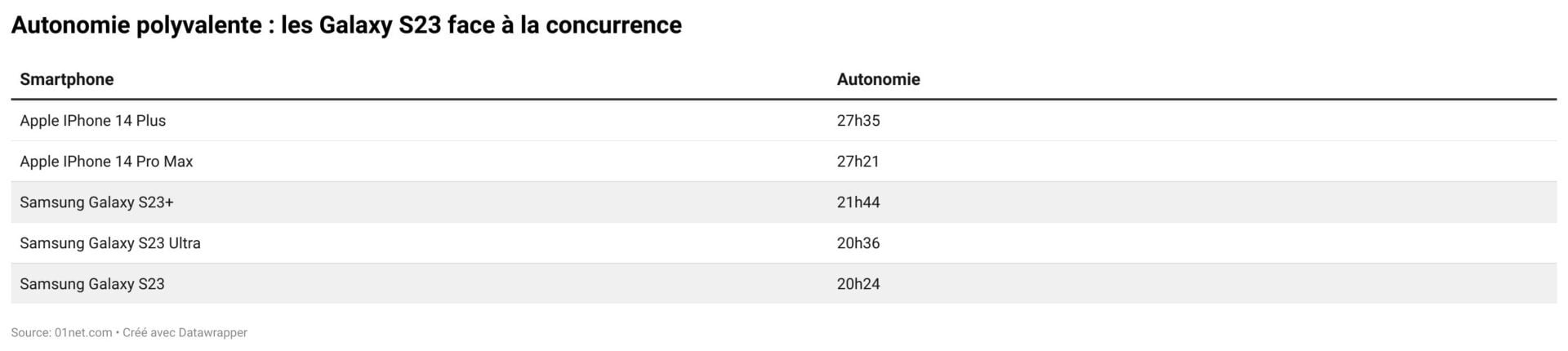
Task: Click the 27h35 autonomy value
Action: pos(858,121)
